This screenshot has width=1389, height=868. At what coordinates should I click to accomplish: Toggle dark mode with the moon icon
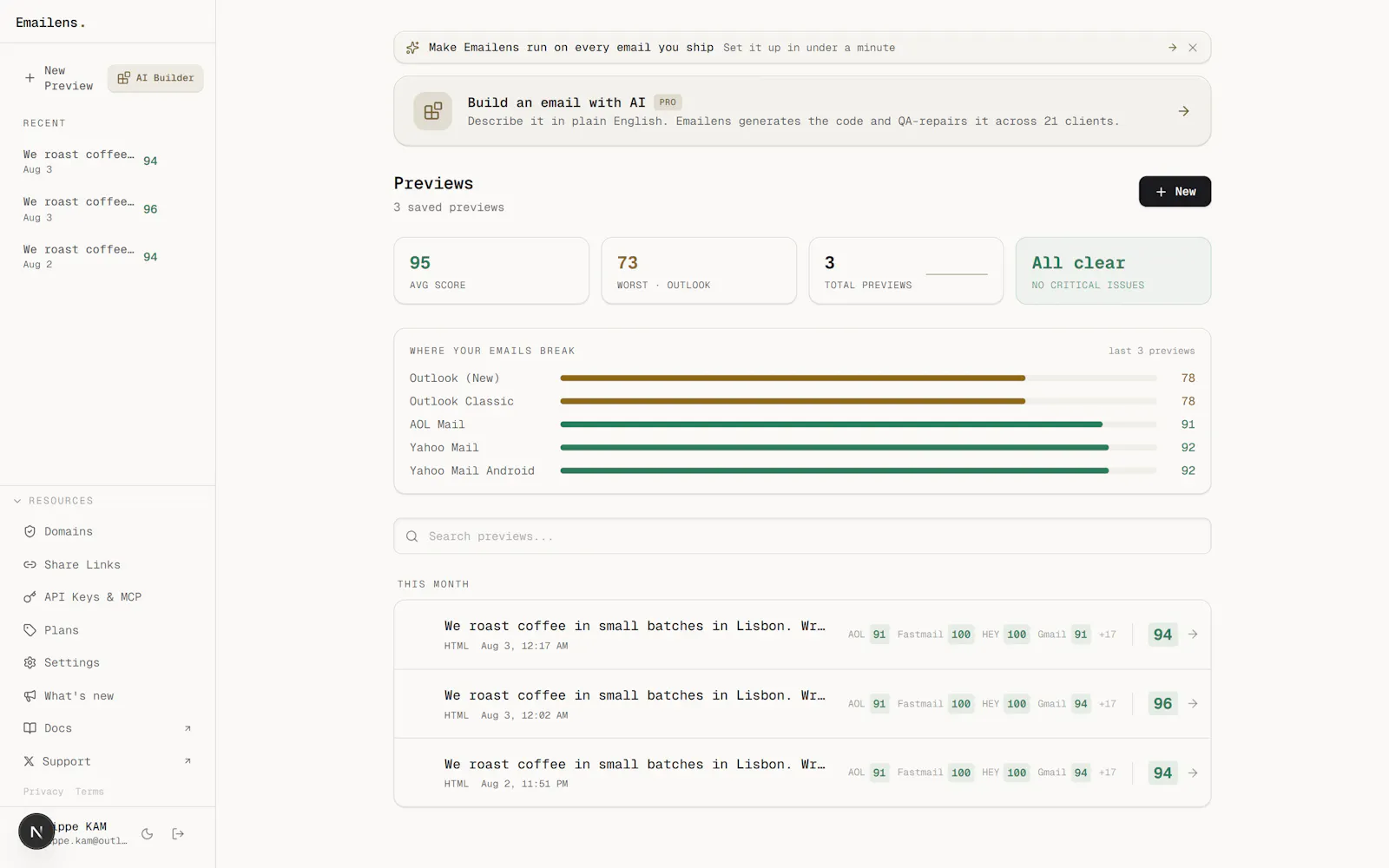pyautogui.click(x=147, y=833)
